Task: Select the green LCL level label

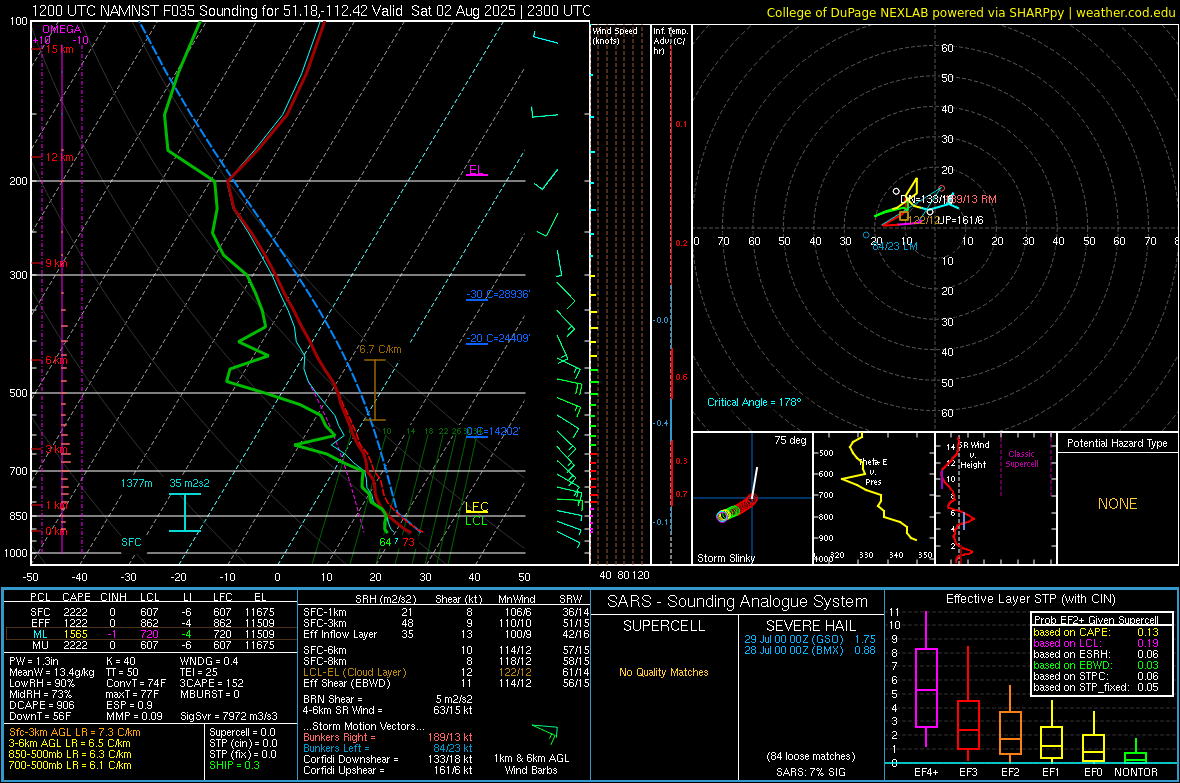Action: [476, 521]
